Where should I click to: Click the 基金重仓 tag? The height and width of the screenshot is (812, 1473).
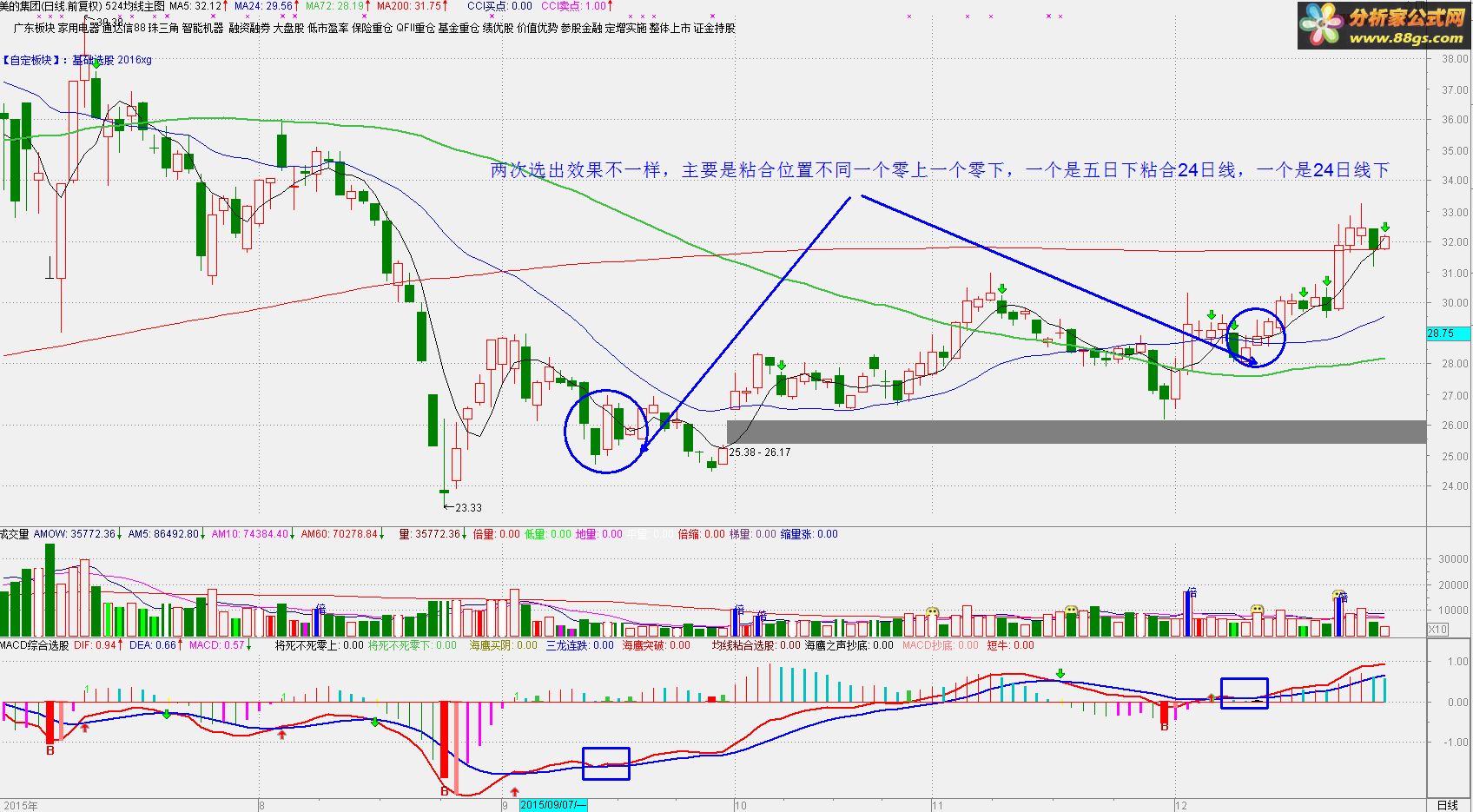(458, 28)
